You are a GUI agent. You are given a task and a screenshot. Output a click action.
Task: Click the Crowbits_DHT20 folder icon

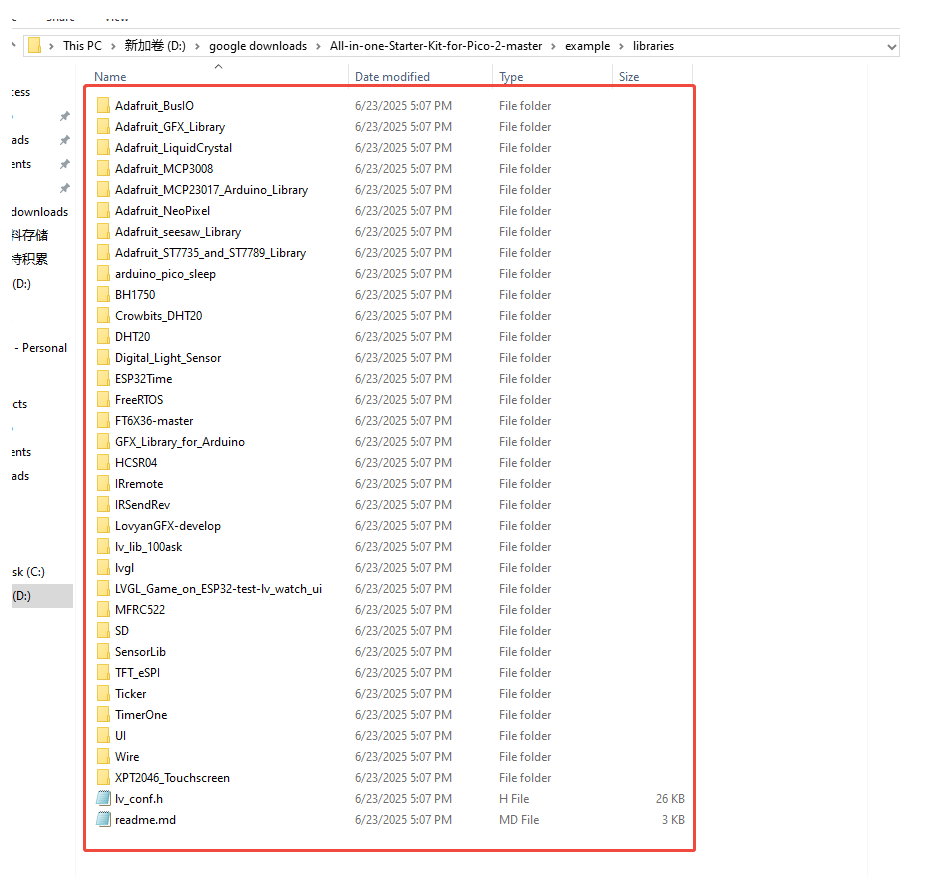click(x=103, y=315)
